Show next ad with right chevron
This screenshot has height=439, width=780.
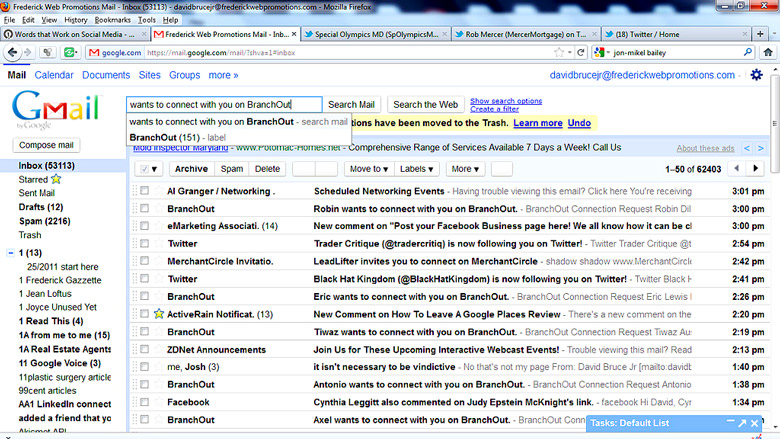pyautogui.click(x=761, y=148)
